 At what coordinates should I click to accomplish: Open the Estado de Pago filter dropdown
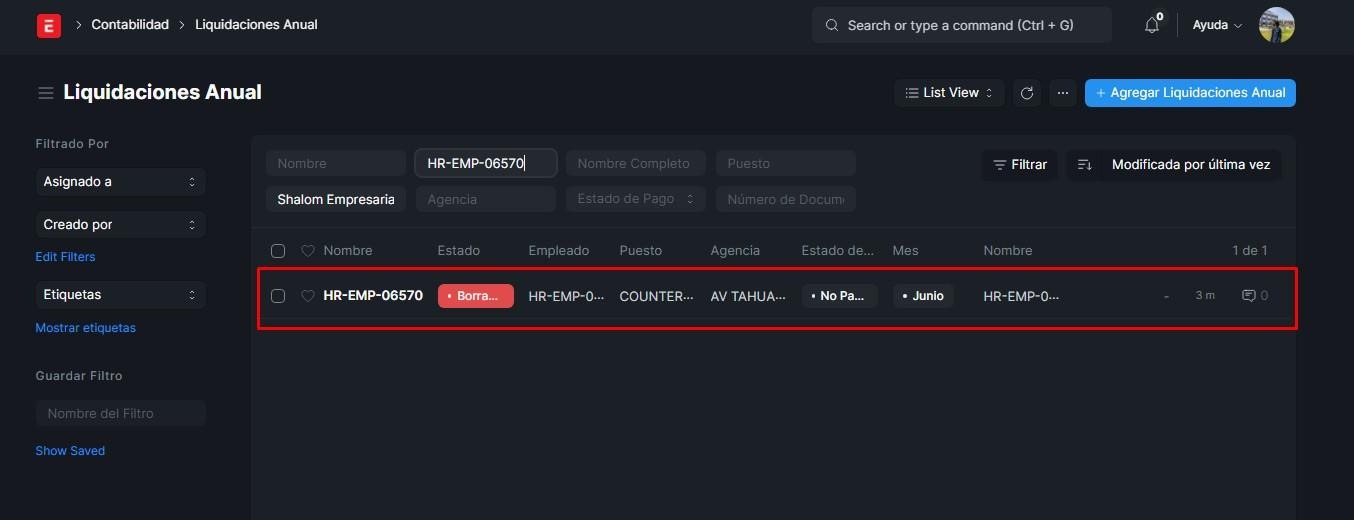tap(635, 199)
